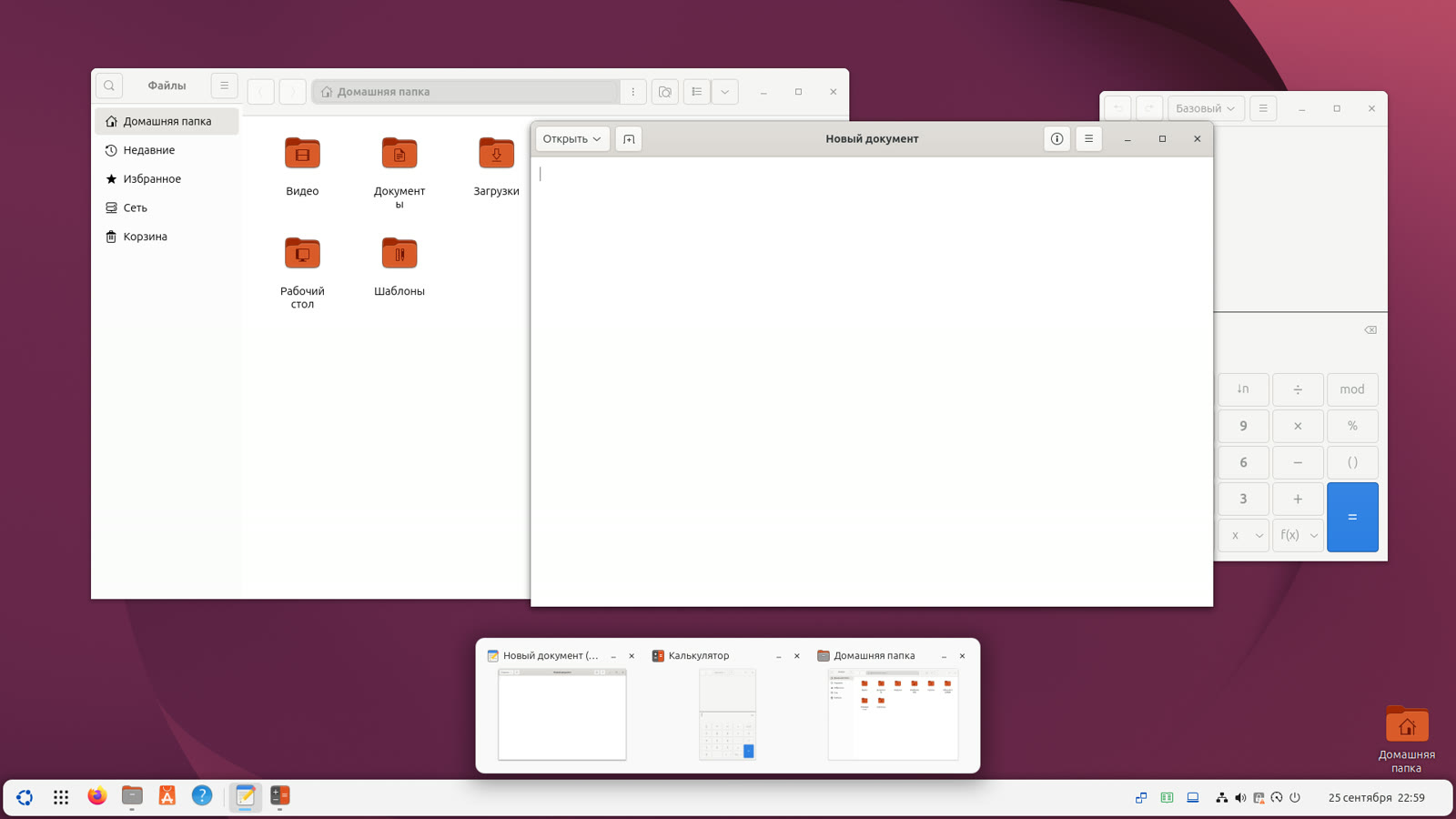Click the search icon in Files
The height and width of the screenshot is (819, 1456).
[x=109, y=86]
